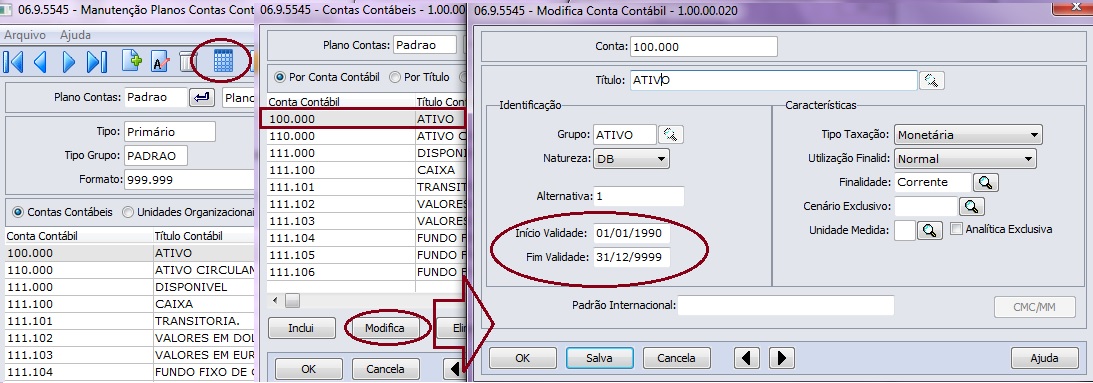
Task: Click the Grupo field in Identificação
Action: pyautogui.click(x=625, y=135)
